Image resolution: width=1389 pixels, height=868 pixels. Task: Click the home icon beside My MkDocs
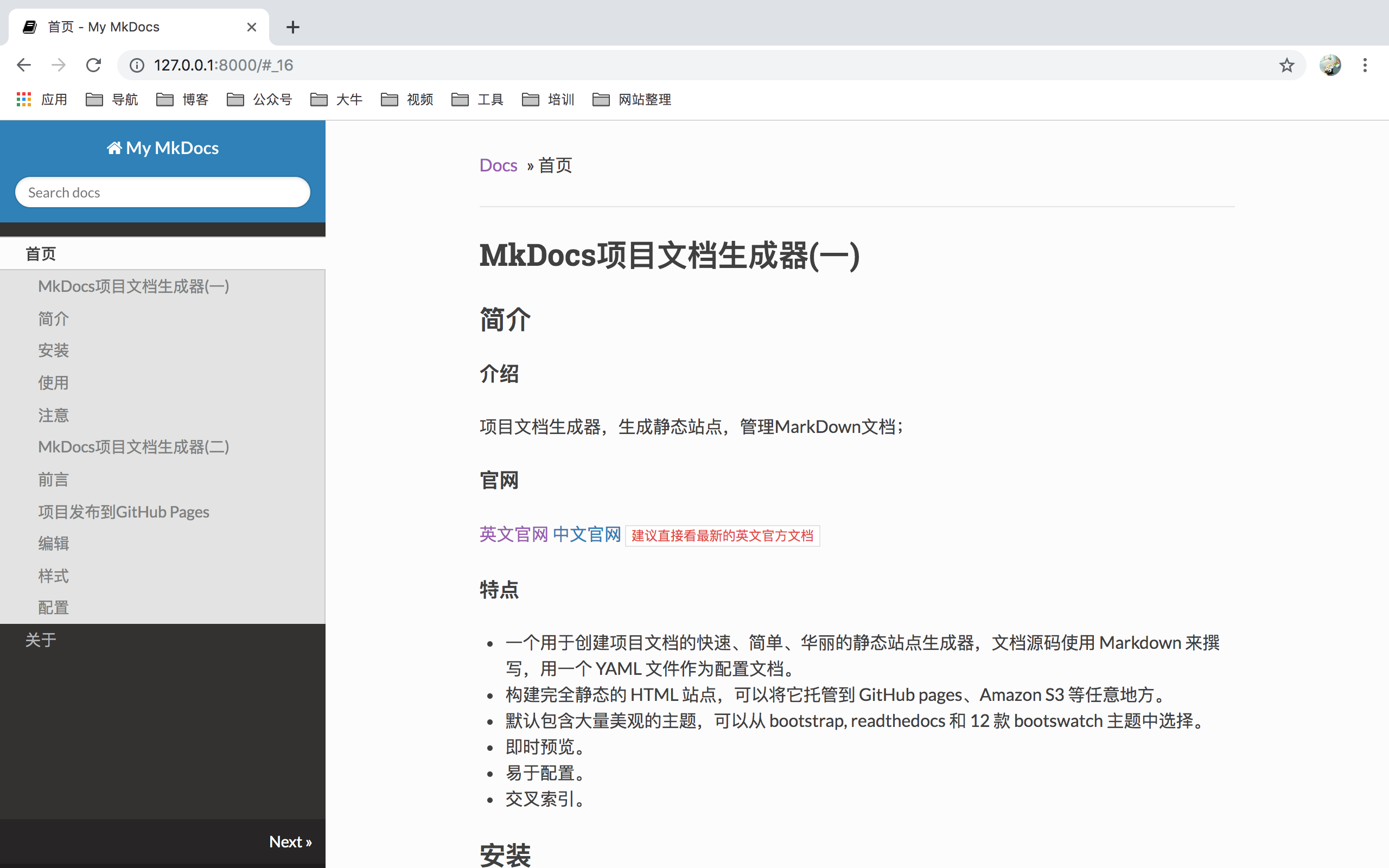pyautogui.click(x=115, y=148)
